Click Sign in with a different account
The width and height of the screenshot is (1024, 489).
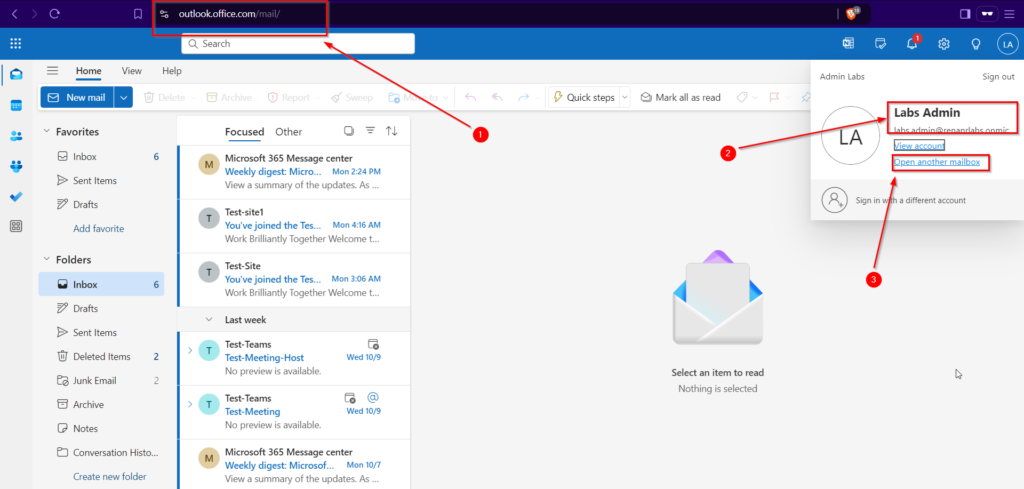coord(910,200)
